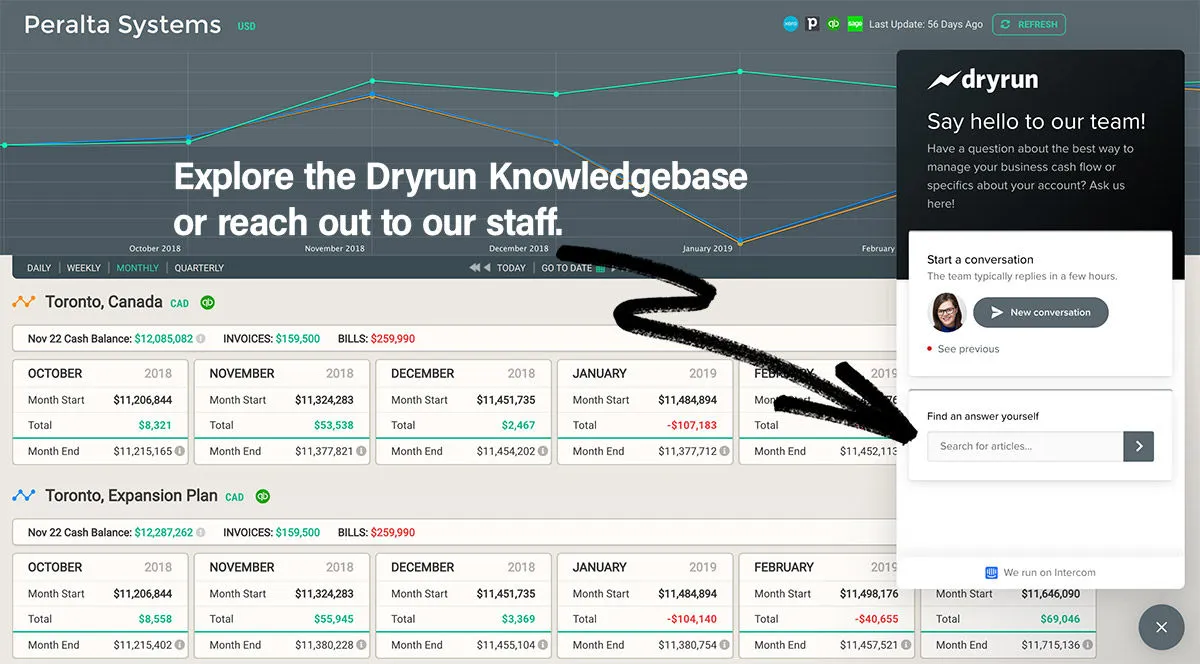Screen dimensions: 1200x664
Task: Click the USD currency label beside Peralta Systems
Action: (246, 26)
